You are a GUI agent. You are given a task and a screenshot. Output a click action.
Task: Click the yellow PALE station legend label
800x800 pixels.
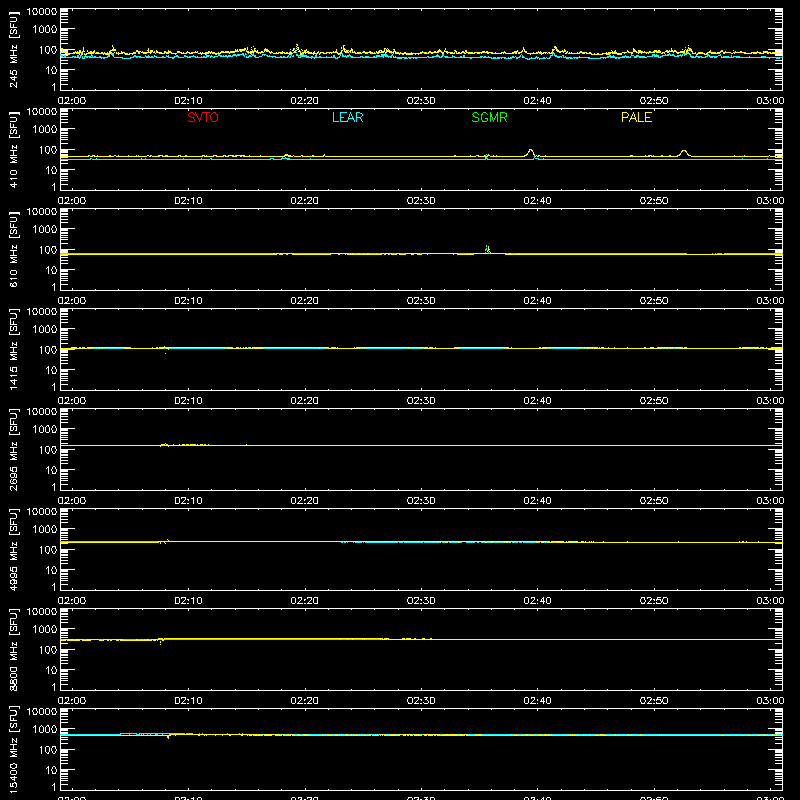(x=636, y=117)
